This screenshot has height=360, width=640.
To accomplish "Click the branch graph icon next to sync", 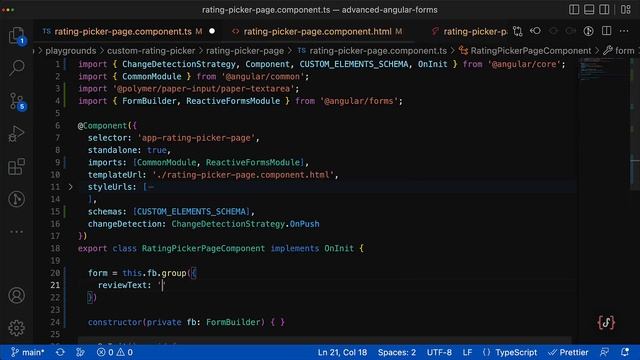I will [80, 352].
